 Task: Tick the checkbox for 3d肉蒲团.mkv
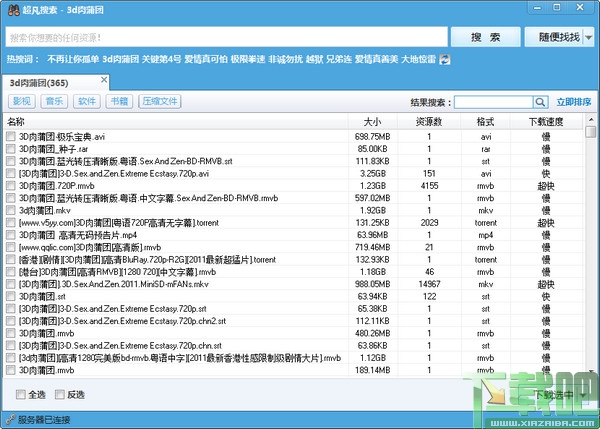(11, 210)
